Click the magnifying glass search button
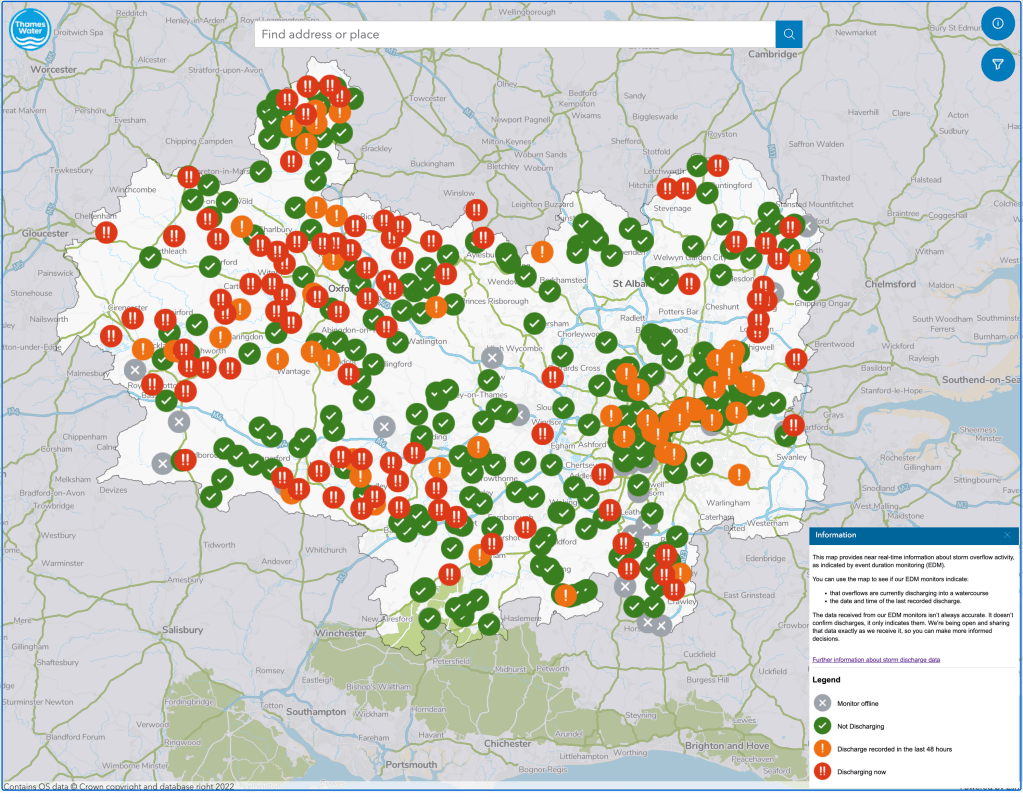1023x797 pixels. point(789,34)
